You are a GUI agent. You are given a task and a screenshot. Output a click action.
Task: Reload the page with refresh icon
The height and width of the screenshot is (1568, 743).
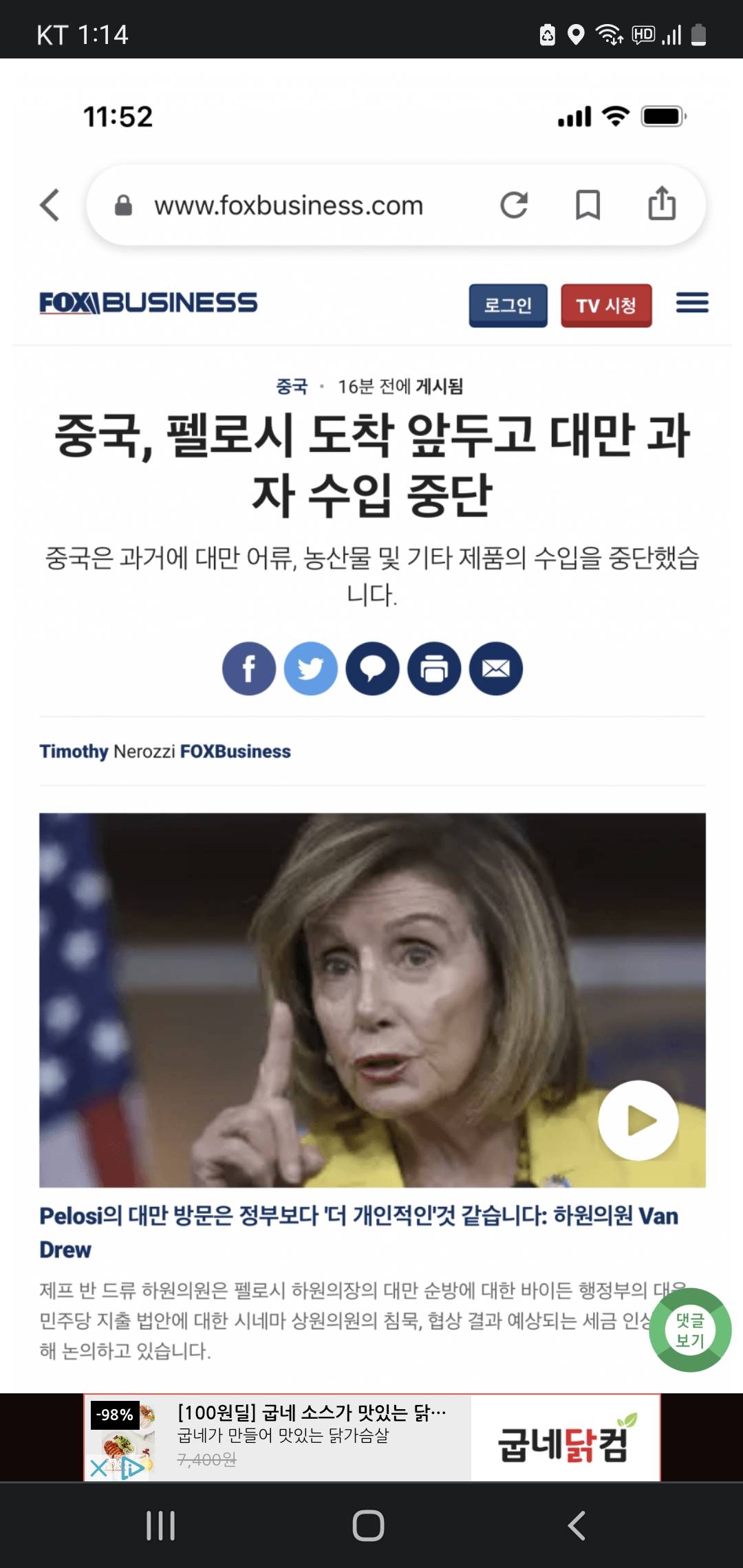pyautogui.click(x=514, y=205)
